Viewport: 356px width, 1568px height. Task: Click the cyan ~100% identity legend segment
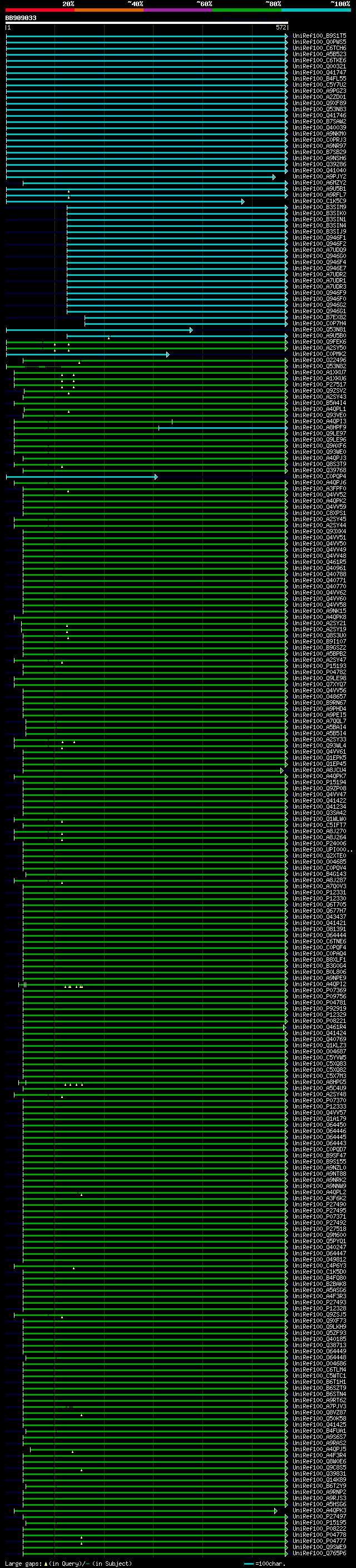pyautogui.click(x=316, y=10)
